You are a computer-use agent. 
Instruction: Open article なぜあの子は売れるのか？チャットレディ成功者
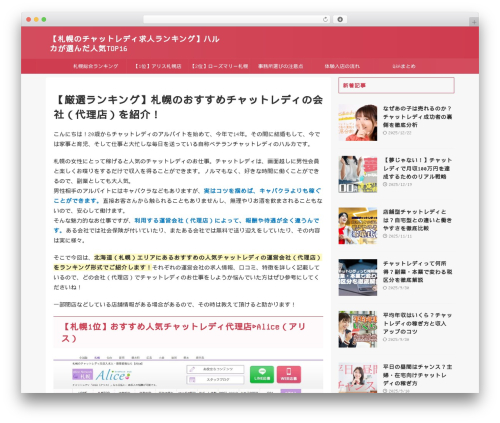coord(417,117)
